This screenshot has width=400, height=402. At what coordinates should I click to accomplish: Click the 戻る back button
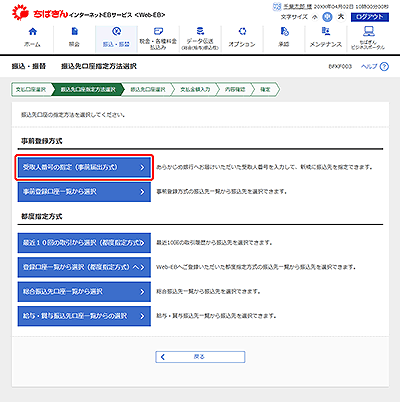coord(200,357)
